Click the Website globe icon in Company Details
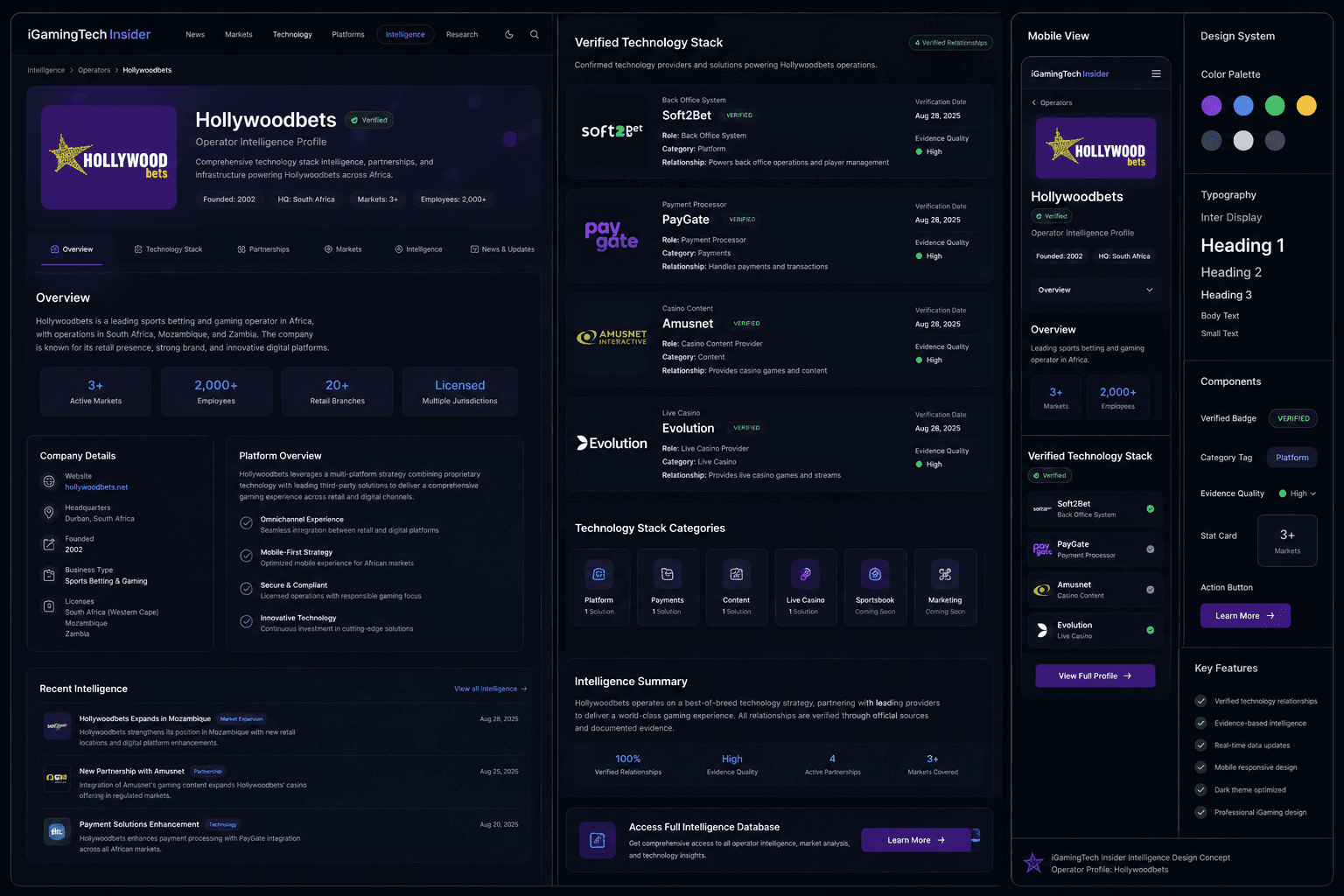The height and width of the screenshot is (896, 1344). click(x=49, y=481)
